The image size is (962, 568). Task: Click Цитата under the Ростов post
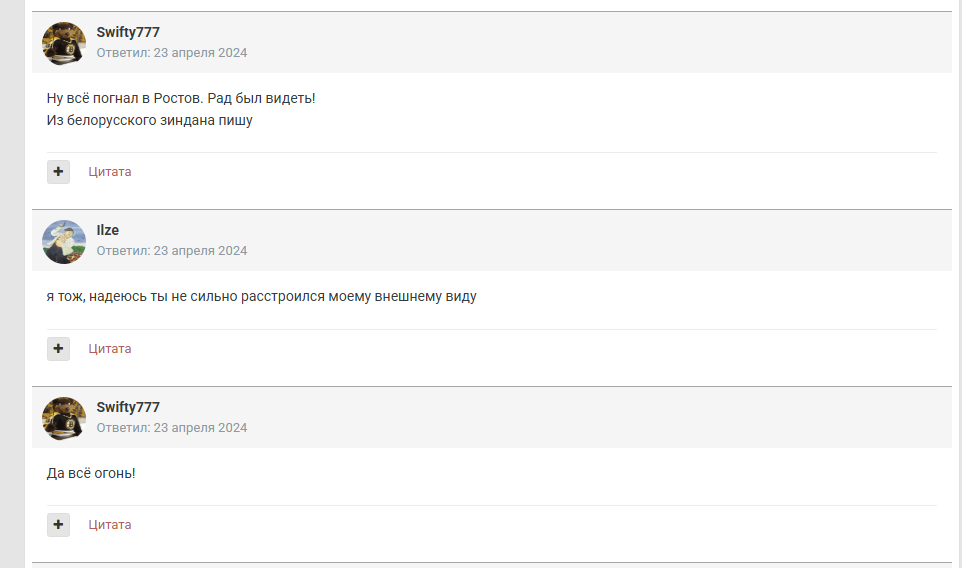110,172
